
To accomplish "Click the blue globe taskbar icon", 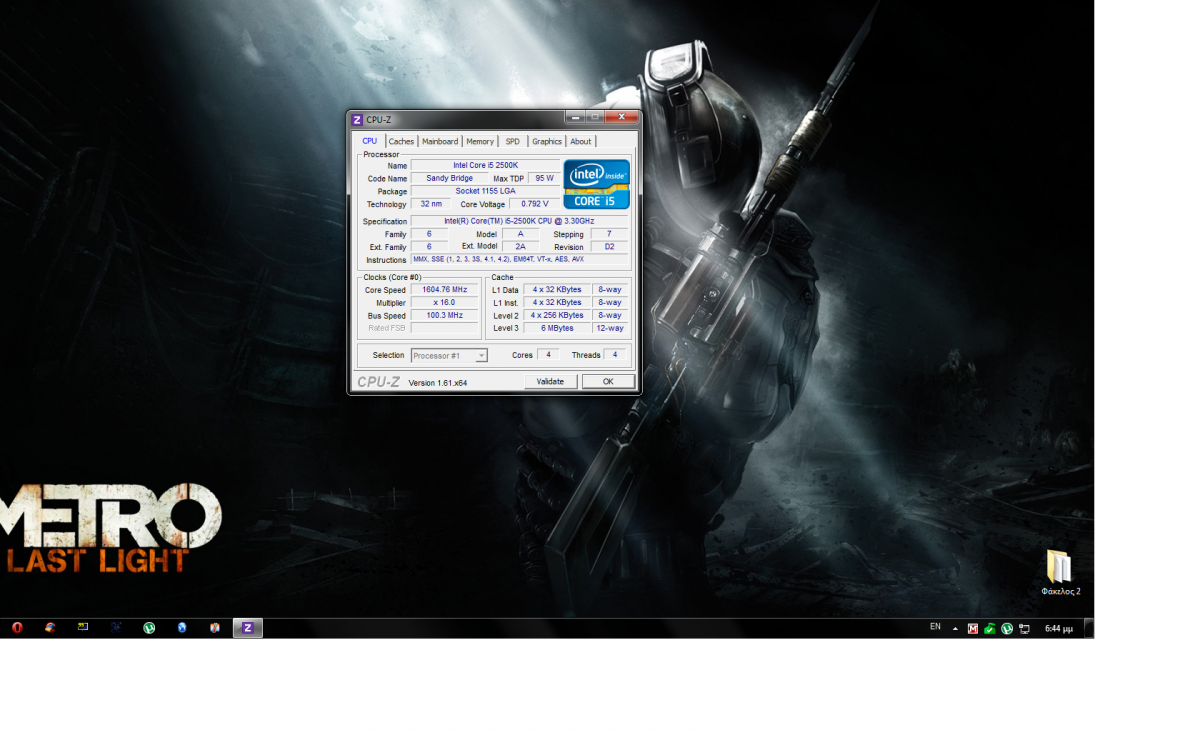I will point(182,628).
